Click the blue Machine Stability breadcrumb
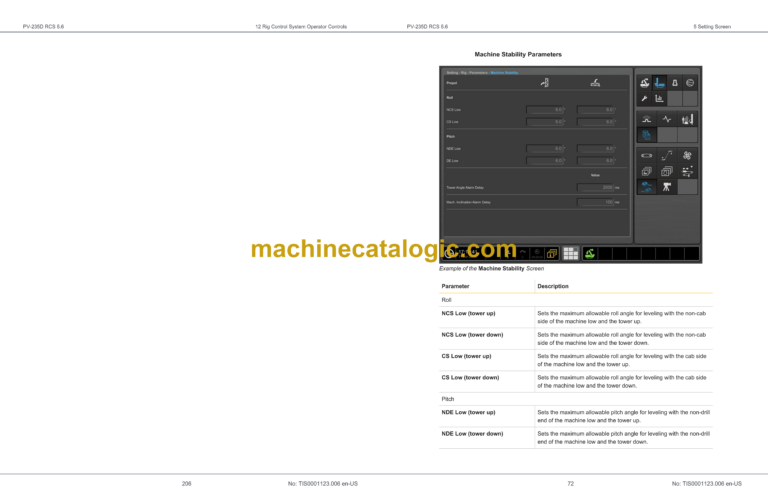The width and height of the screenshot is (768, 497). pos(504,72)
